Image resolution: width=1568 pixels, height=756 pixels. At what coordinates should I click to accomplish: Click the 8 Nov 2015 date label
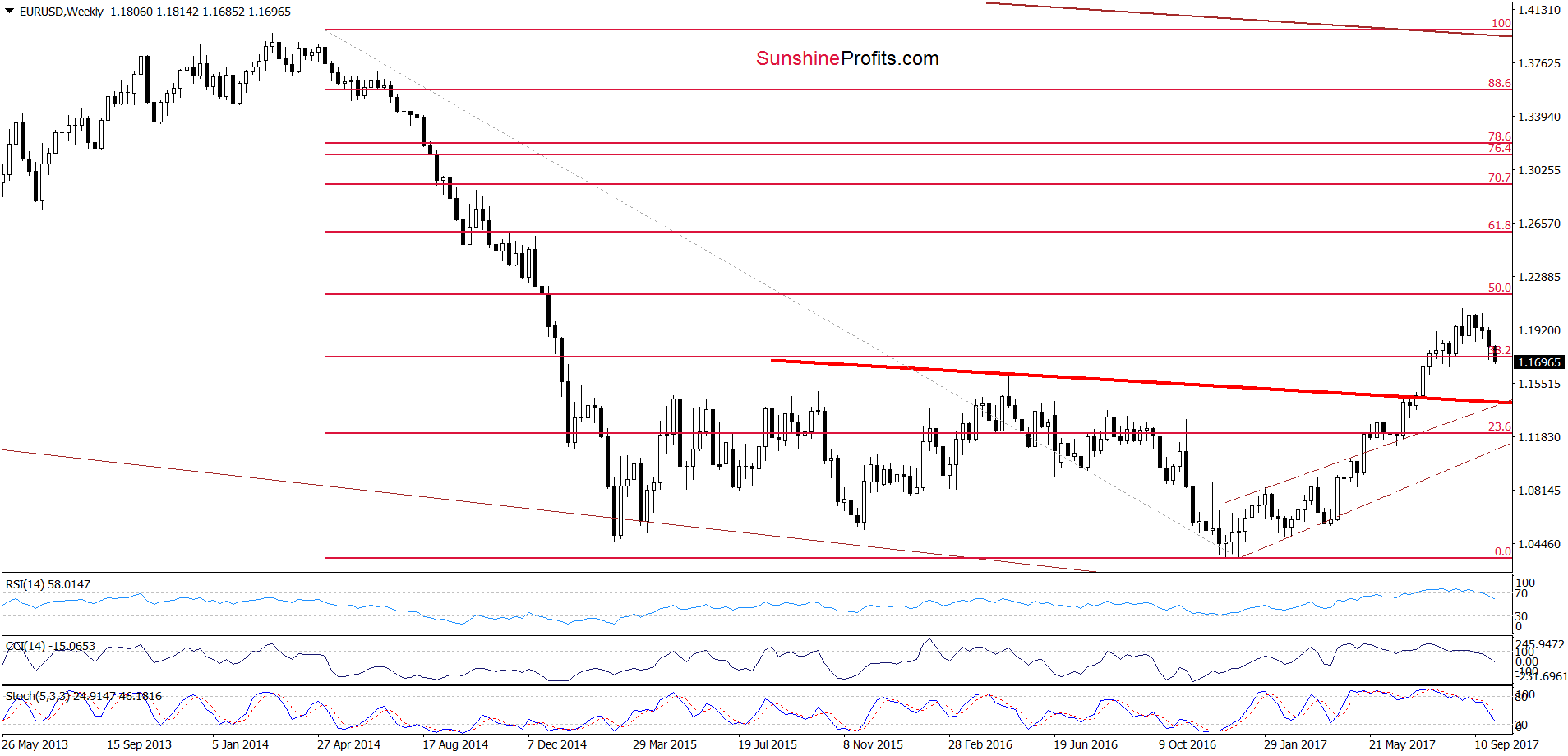(873, 744)
